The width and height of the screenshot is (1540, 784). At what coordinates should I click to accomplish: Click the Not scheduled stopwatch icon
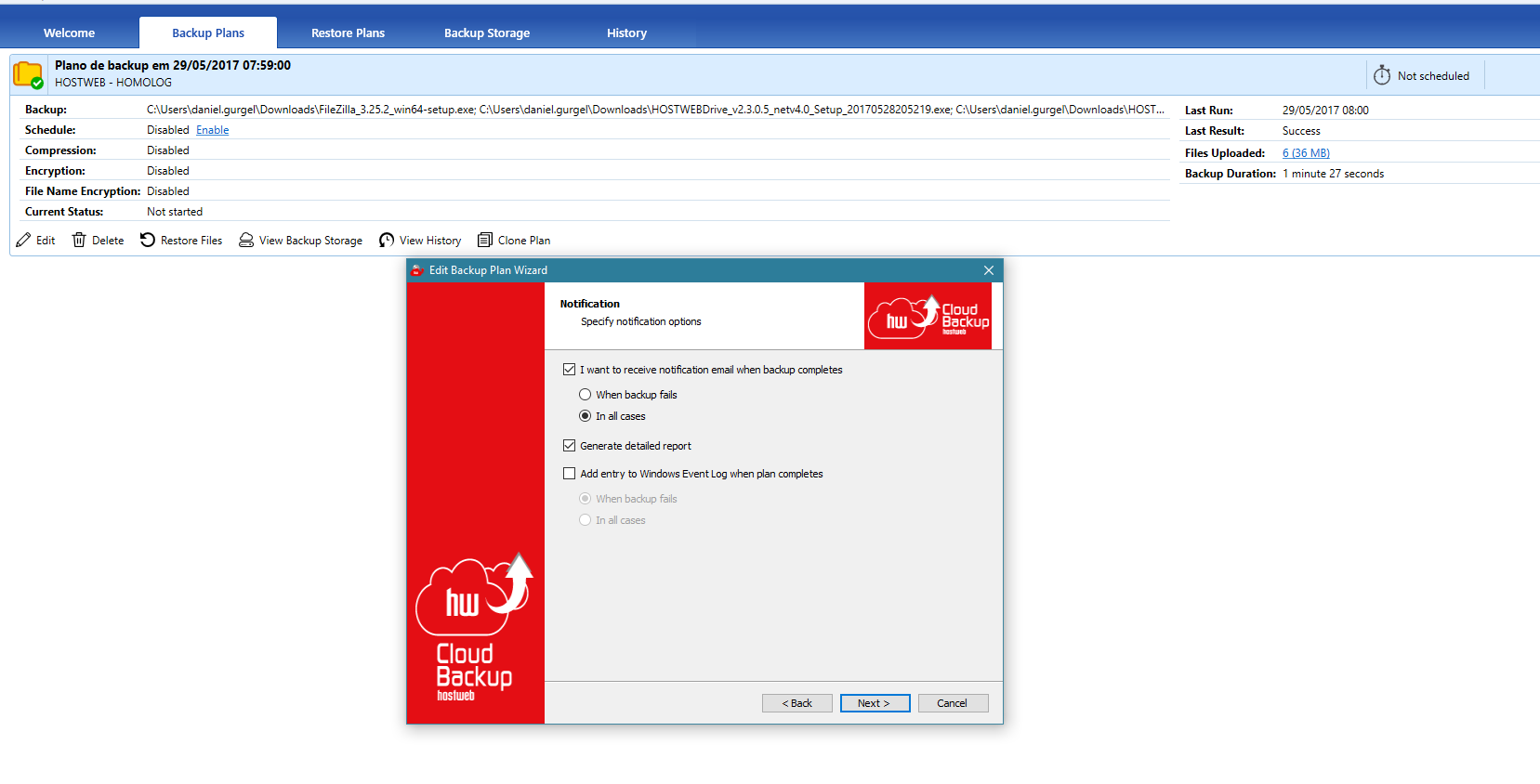1382,75
